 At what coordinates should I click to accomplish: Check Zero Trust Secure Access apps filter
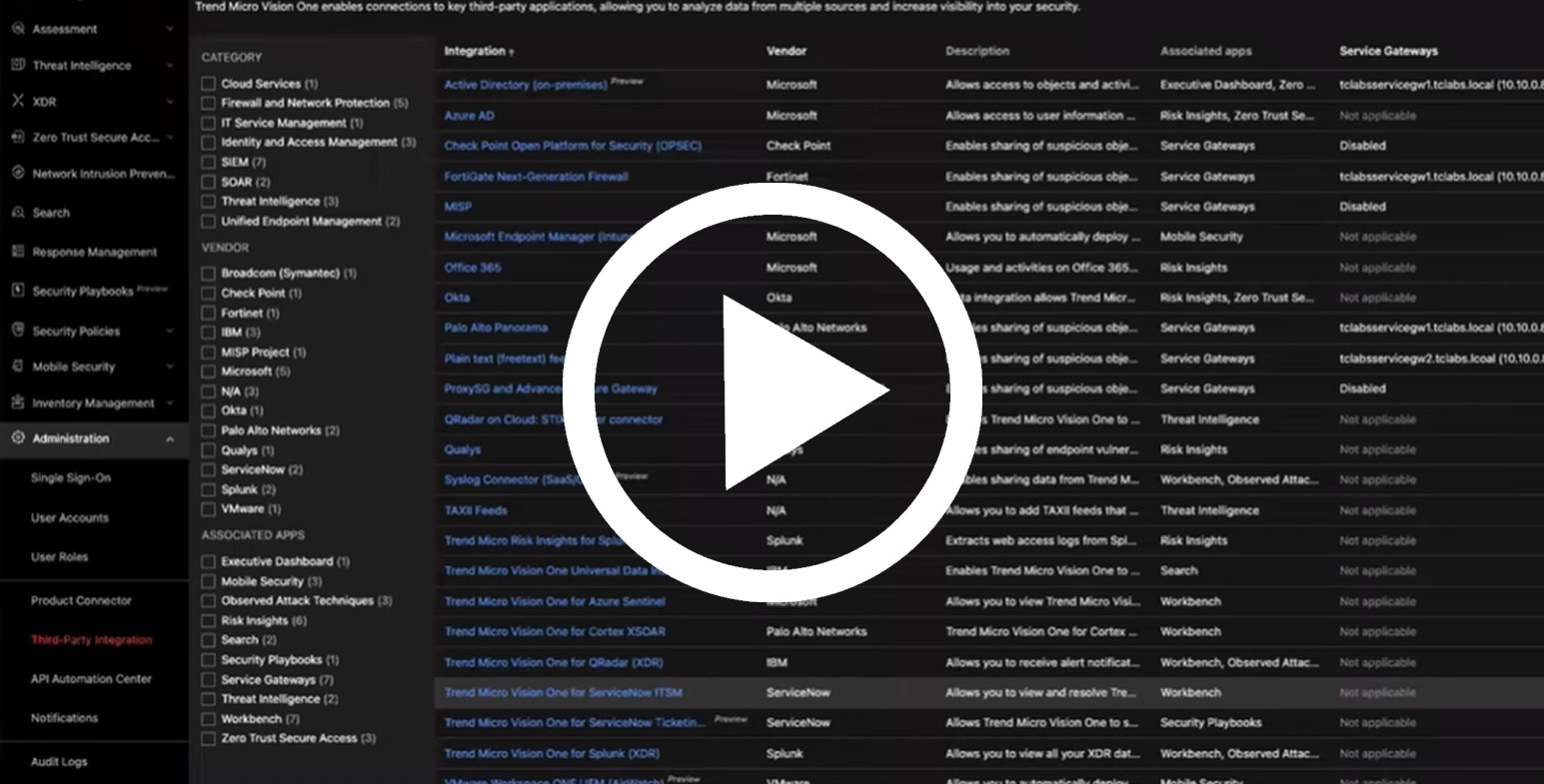pyautogui.click(x=208, y=738)
